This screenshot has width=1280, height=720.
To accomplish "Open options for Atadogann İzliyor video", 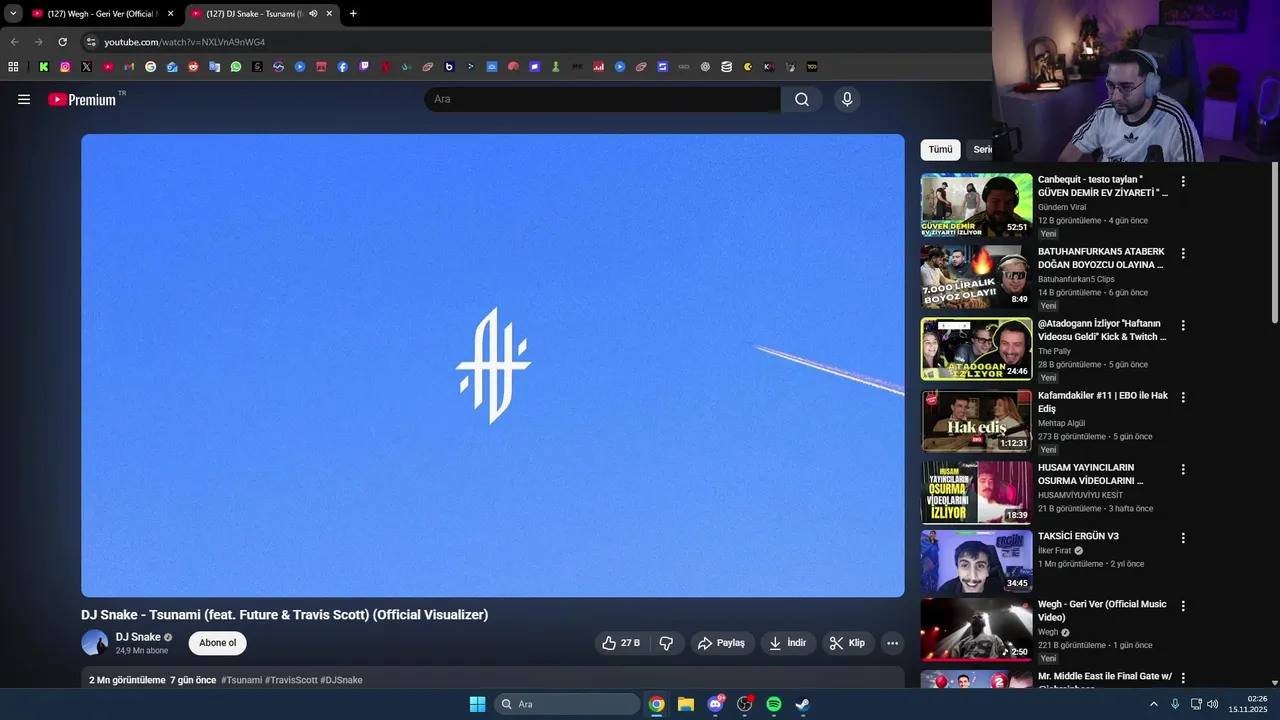I will point(1183,326).
